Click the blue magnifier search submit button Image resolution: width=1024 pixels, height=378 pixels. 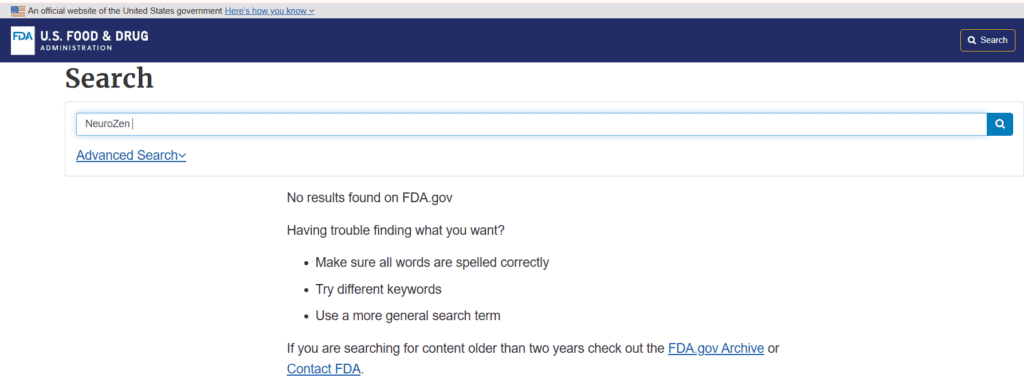point(1000,124)
